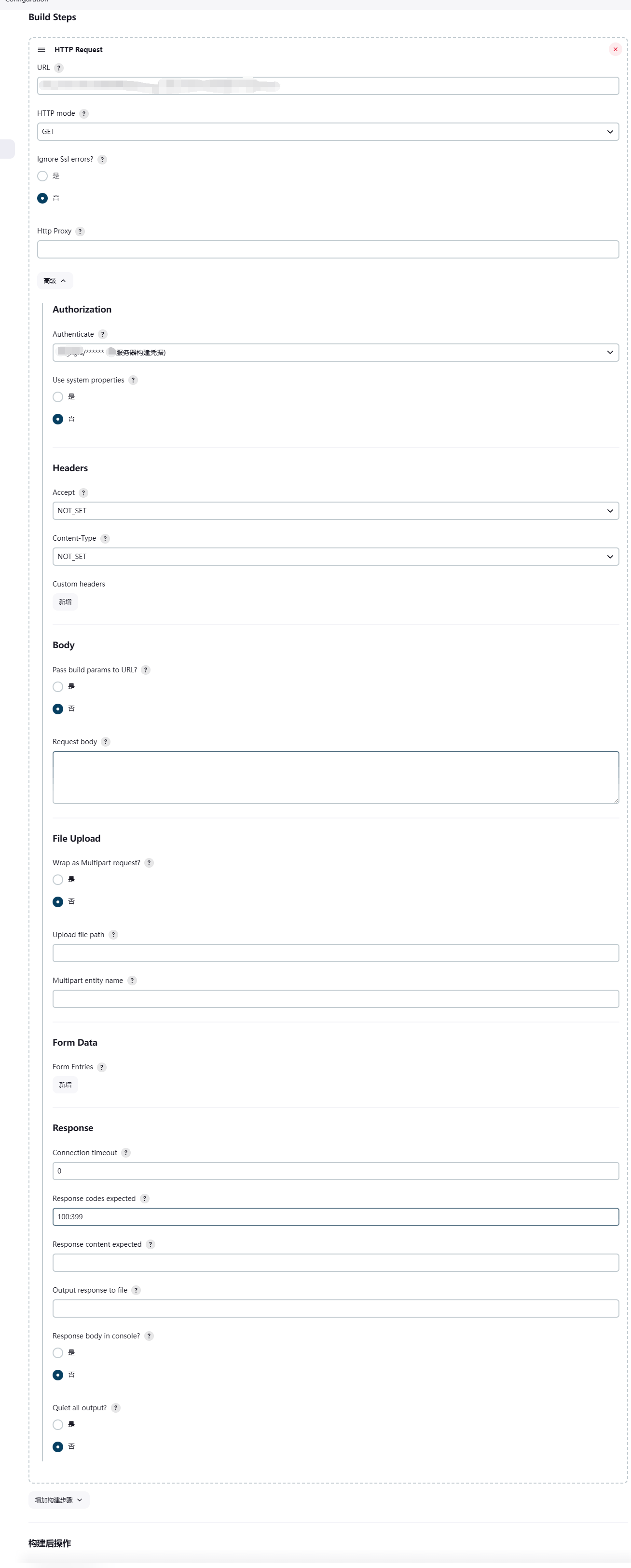The image size is (631, 1568).
Task: Delete the HTTP Request build step
Action: point(615,49)
